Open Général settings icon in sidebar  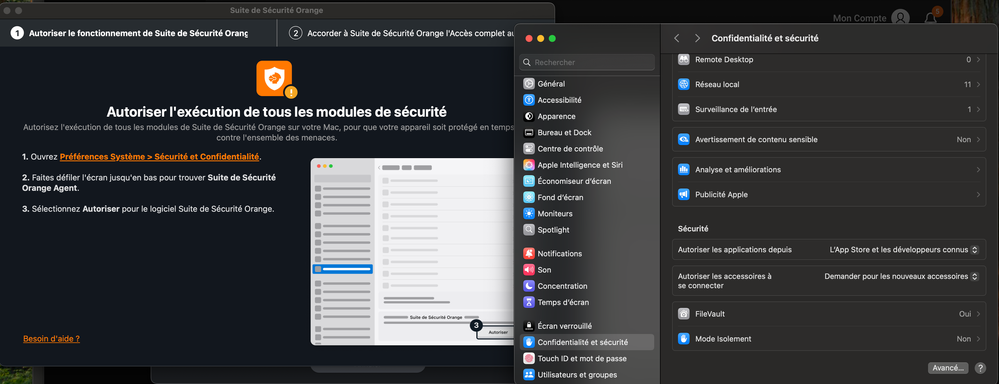(528, 83)
